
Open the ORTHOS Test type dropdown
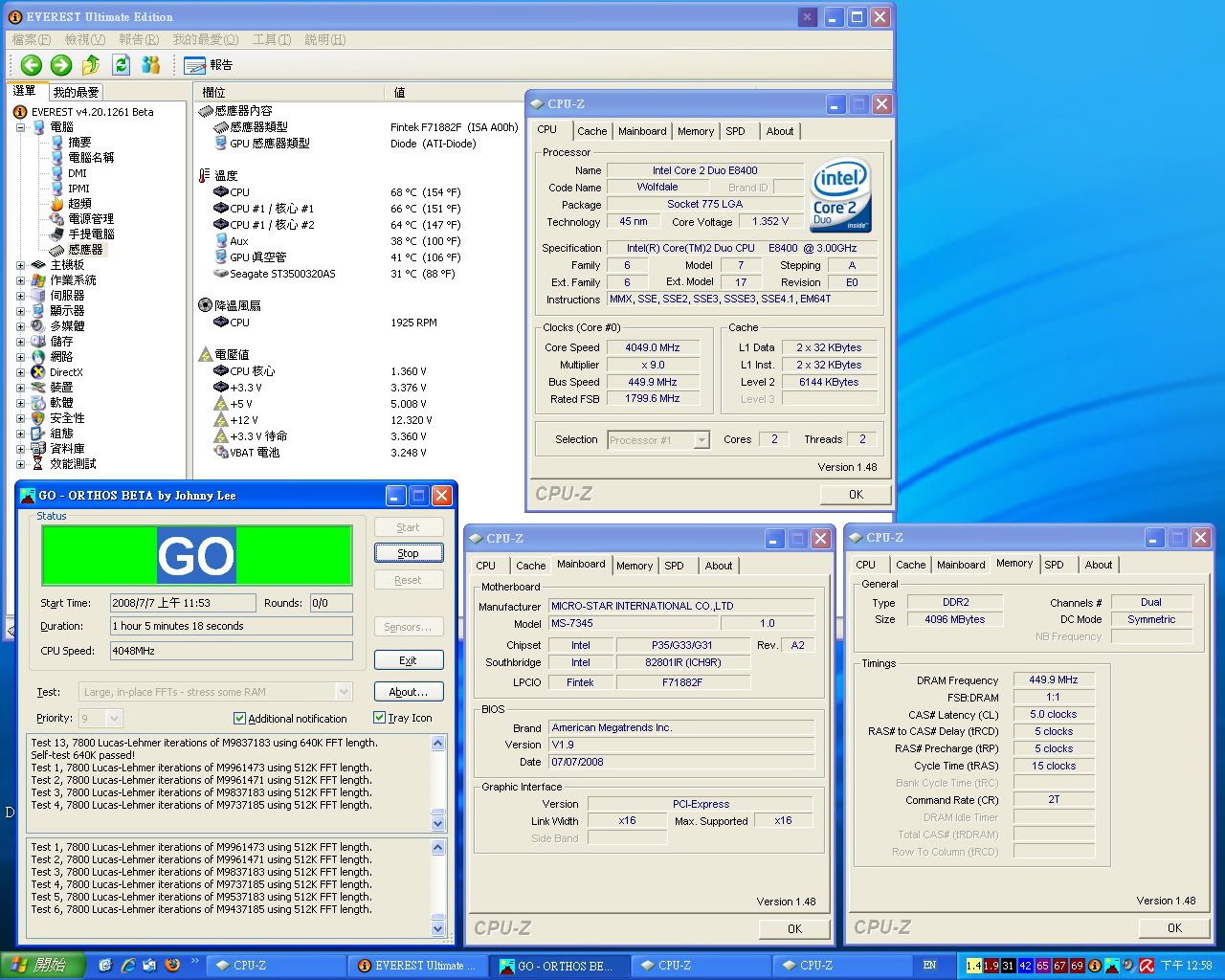[x=344, y=692]
